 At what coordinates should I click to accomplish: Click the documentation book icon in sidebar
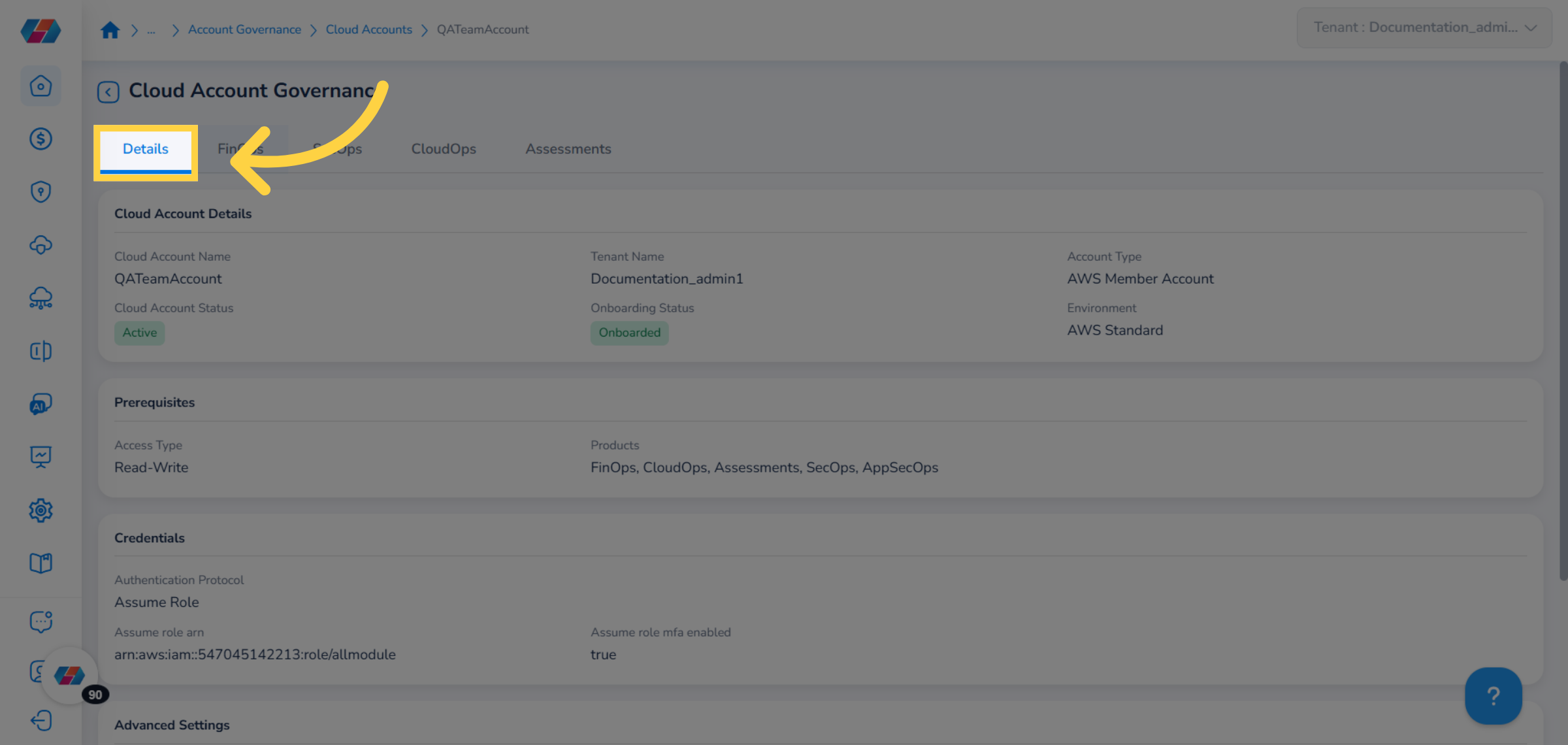[41, 563]
